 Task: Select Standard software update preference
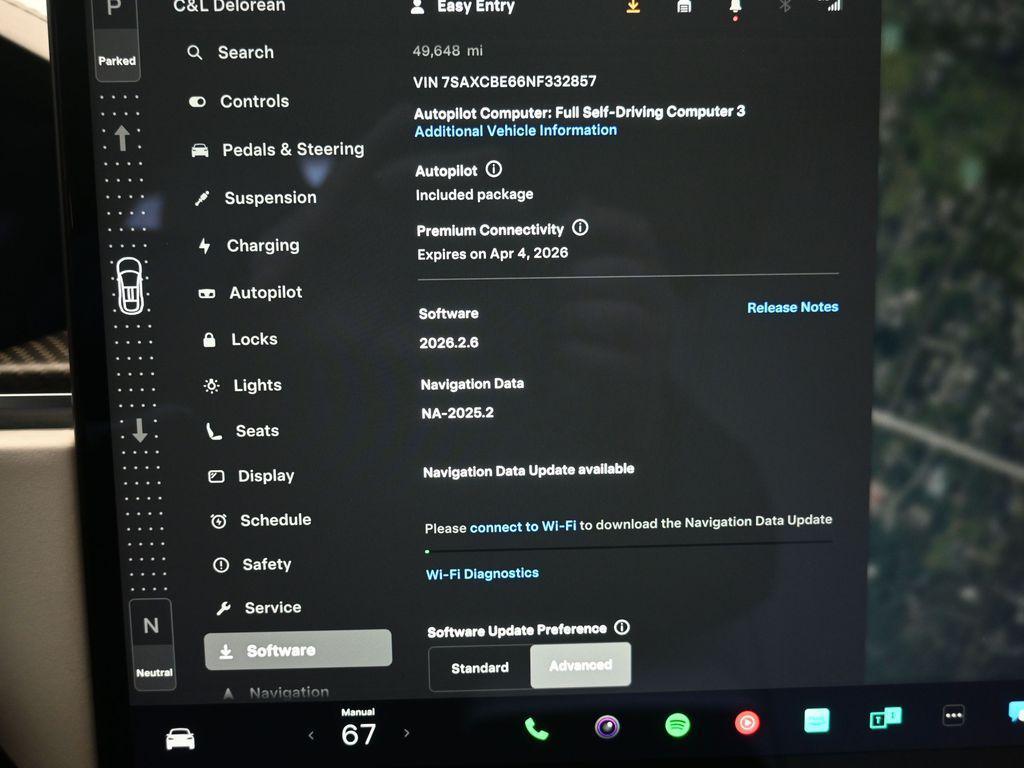click(x=480, y=667)
